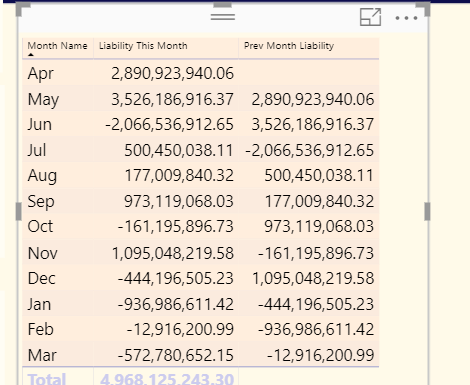Click Aug's Prev Month Liability value 500,450,038.11
Screen dimensions: 470x385
(x=319, y=176)
